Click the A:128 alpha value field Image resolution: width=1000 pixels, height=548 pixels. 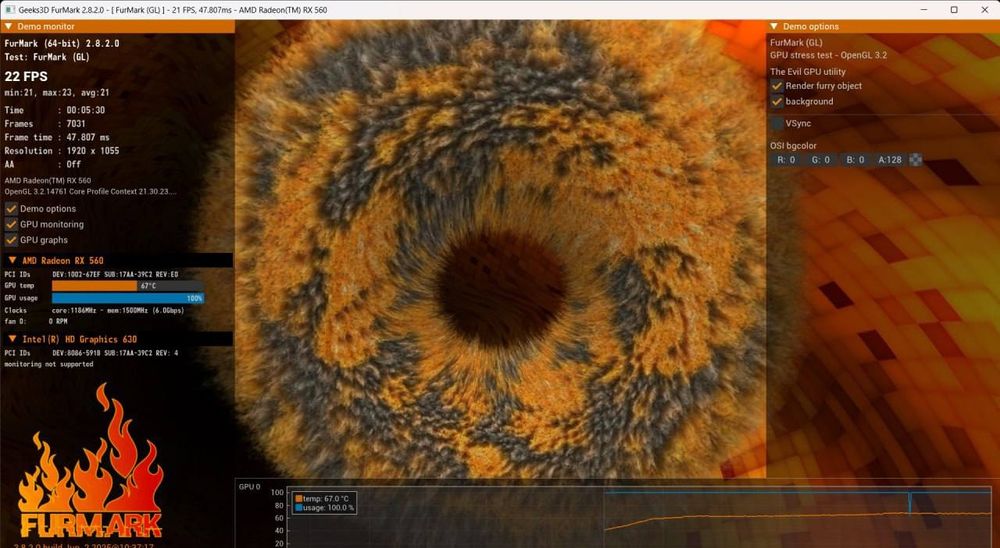890,160
